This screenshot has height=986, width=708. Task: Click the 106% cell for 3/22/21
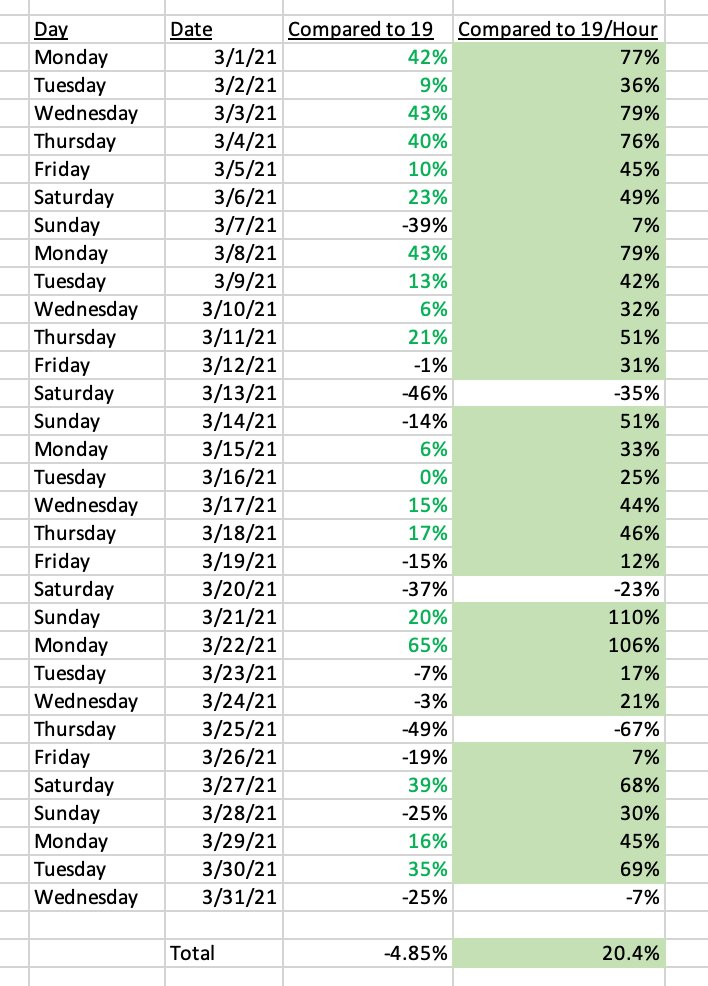pos(558,645)
